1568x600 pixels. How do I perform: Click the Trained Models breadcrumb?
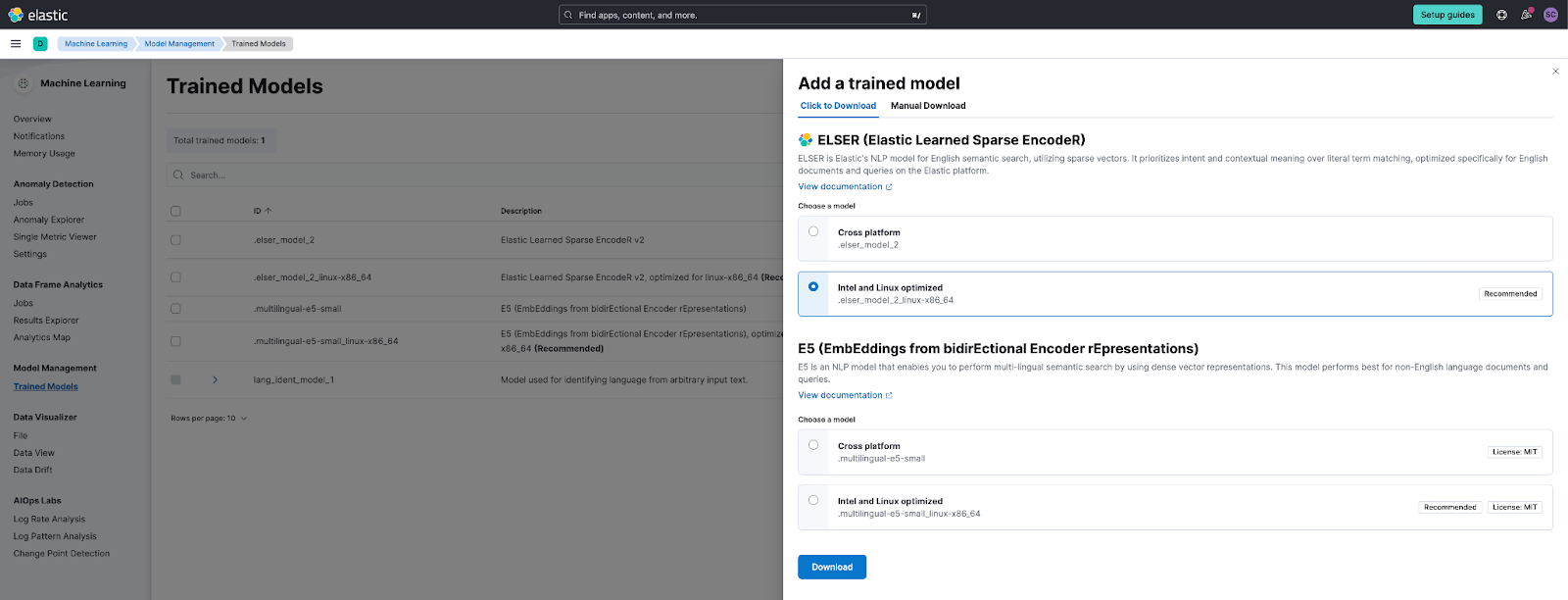tap(259, 43)
